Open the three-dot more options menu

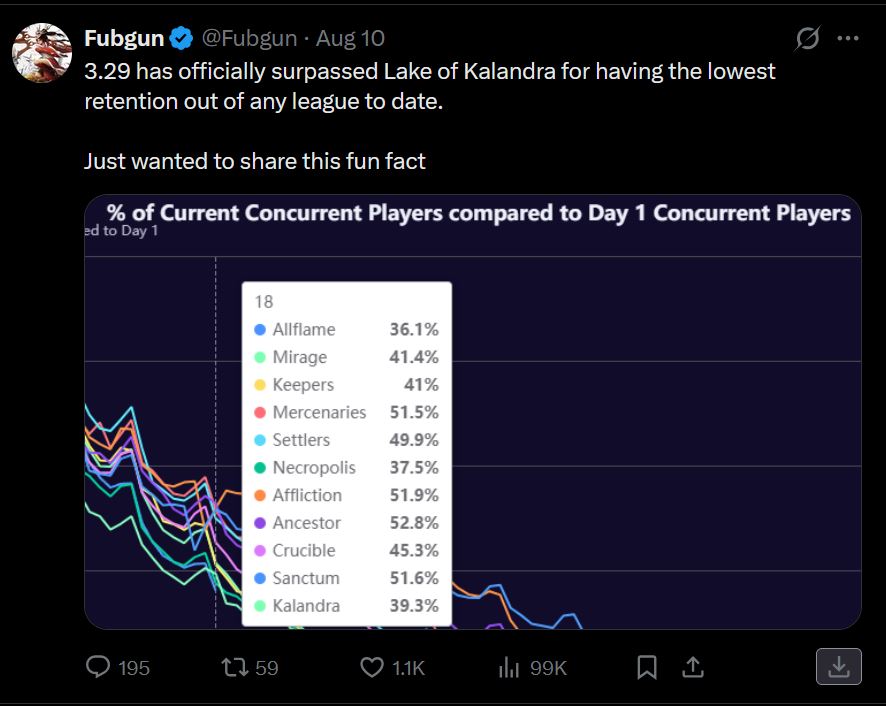848,38
